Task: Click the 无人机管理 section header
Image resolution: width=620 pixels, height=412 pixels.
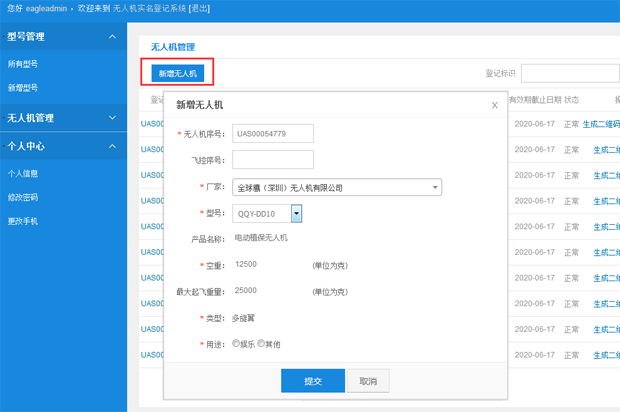Action: tap(63, 118)
